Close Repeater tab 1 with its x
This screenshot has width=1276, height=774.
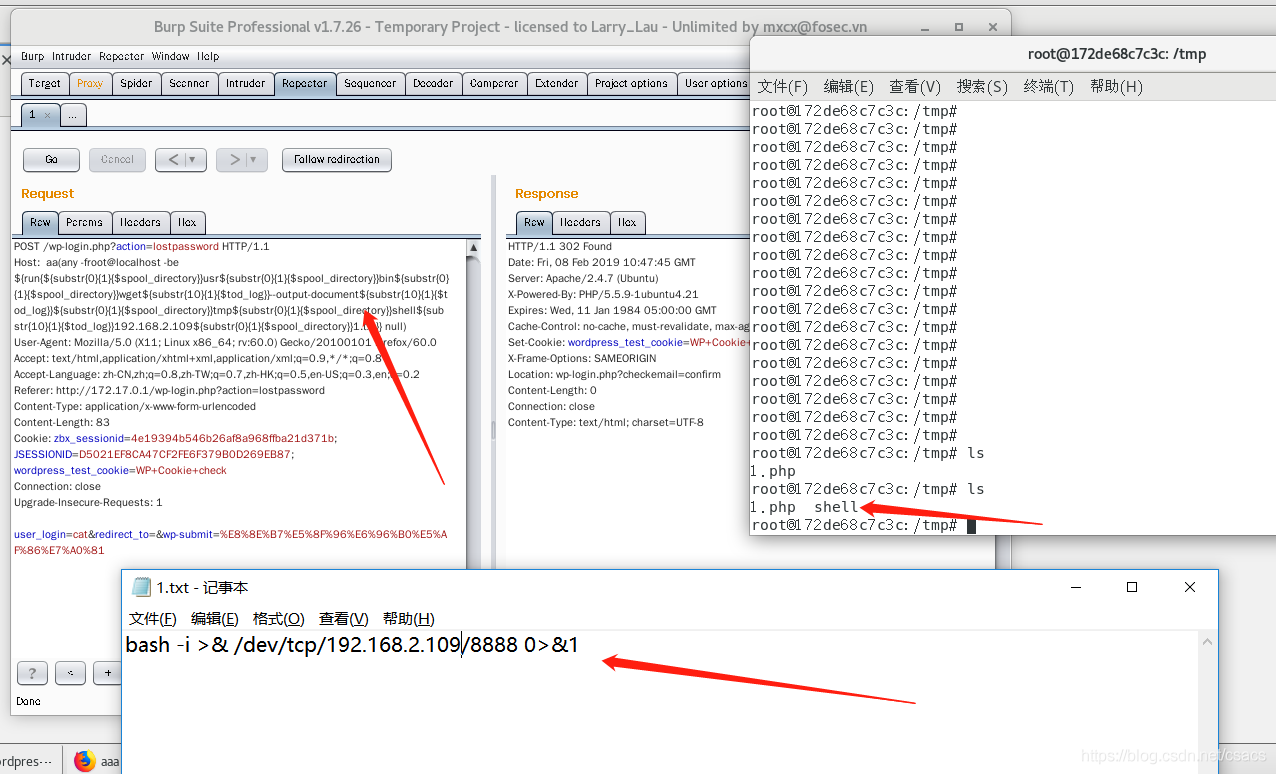point(47,115)
